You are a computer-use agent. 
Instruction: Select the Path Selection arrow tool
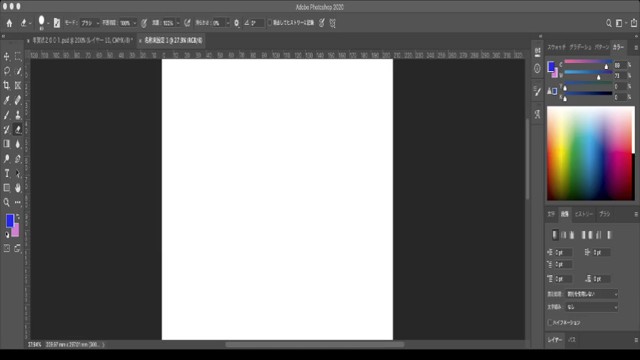[18, 173]
